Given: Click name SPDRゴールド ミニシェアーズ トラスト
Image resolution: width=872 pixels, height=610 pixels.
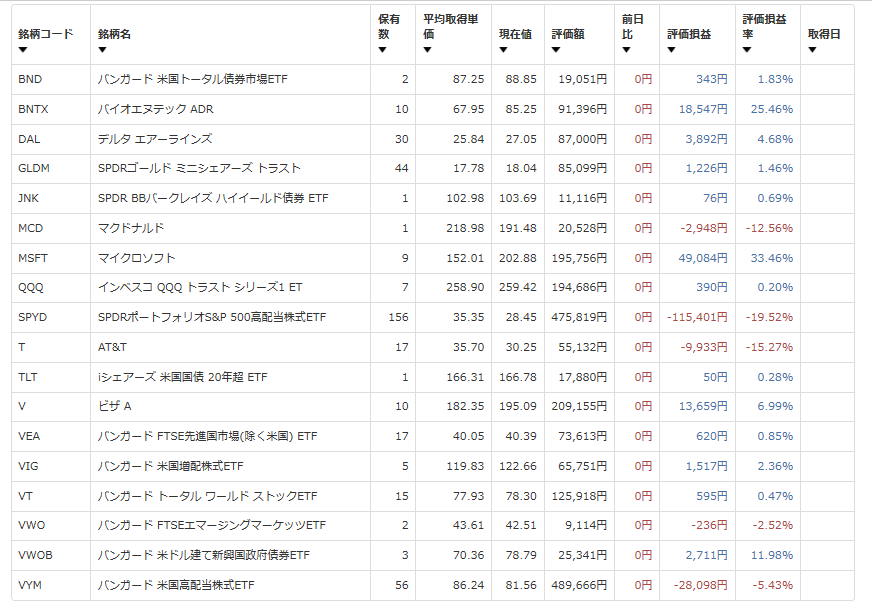Looking at the screenshot, I should (199, 168).
